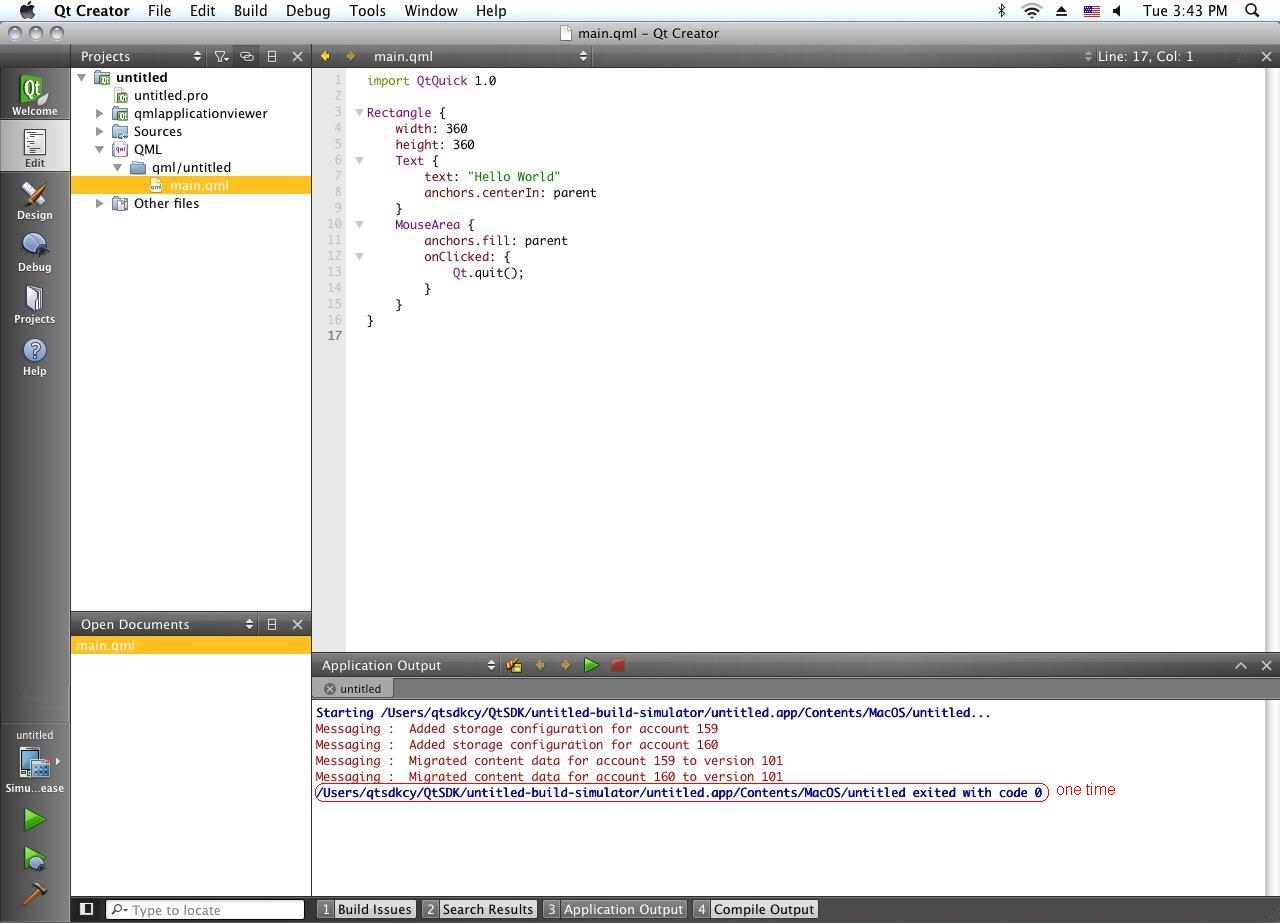Open the main.qml file selector dropdown

click(479, 56)
